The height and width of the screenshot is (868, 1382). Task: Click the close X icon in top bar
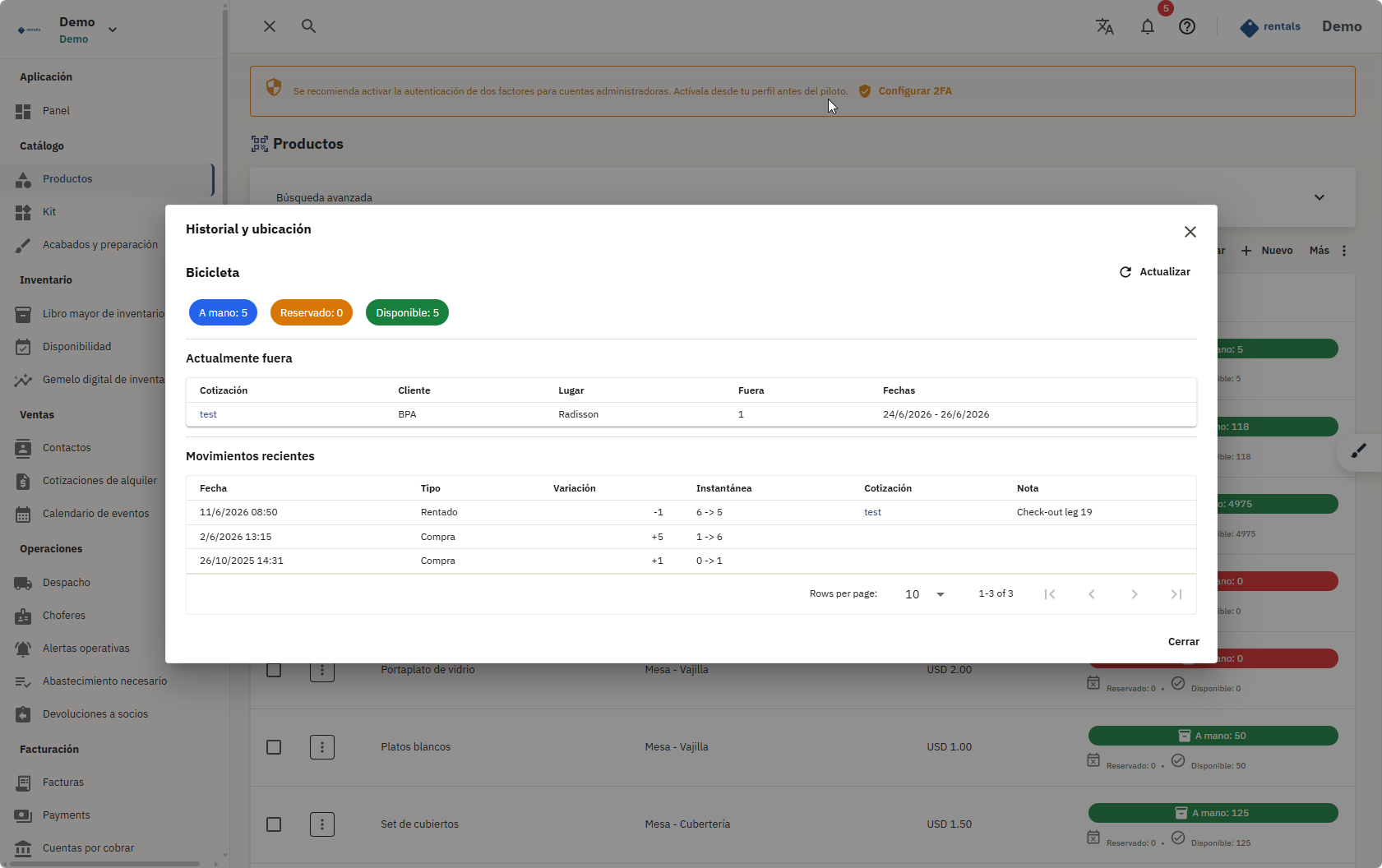tap(270, 26)
